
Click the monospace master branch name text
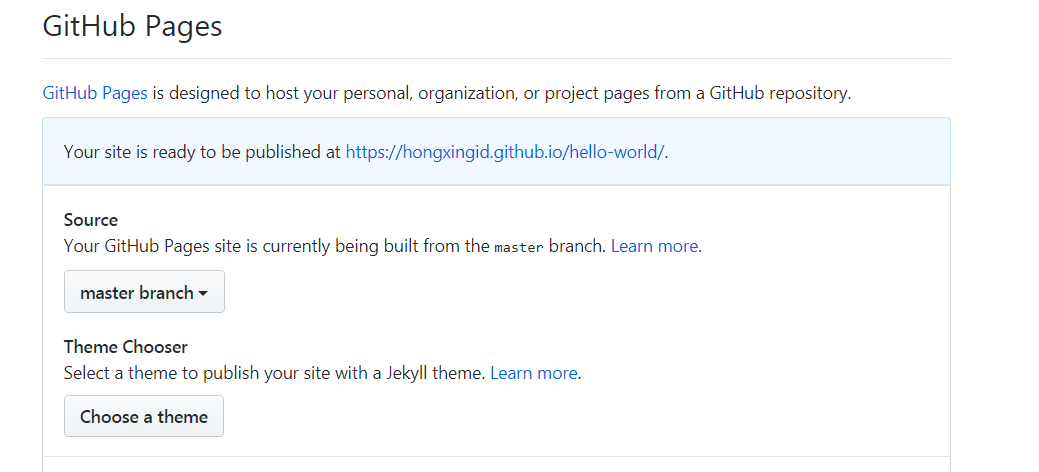pos(519,247)
